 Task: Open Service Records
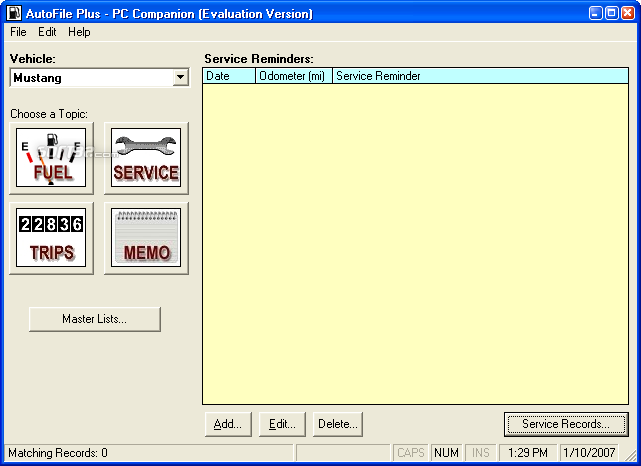(566, 424)
